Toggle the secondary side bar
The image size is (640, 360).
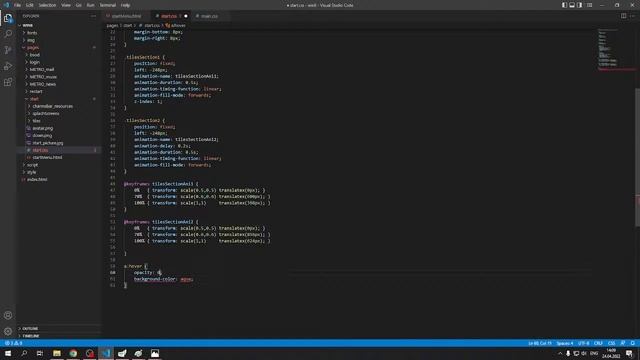(580, 5)
